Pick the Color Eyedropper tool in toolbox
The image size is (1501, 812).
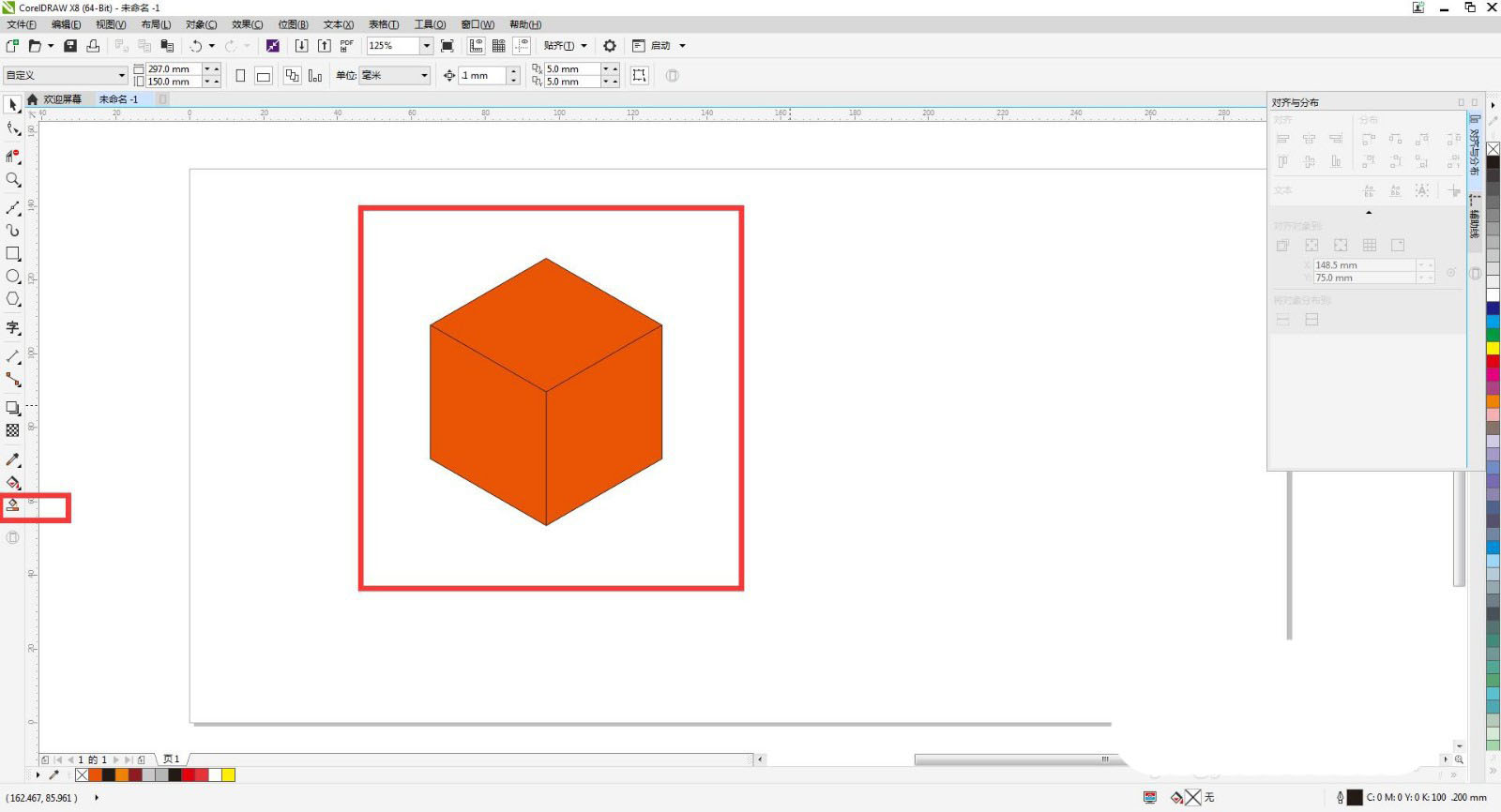(13, 459)
